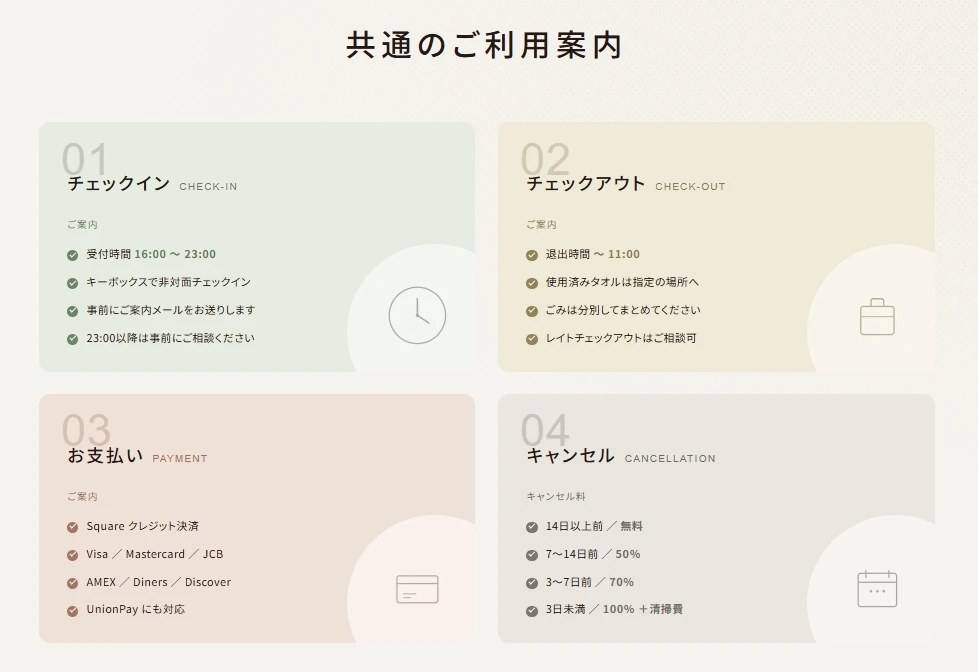
Task: Click the check icon beside キーボックスで非対面チェックイン
Action: (72, 283)
